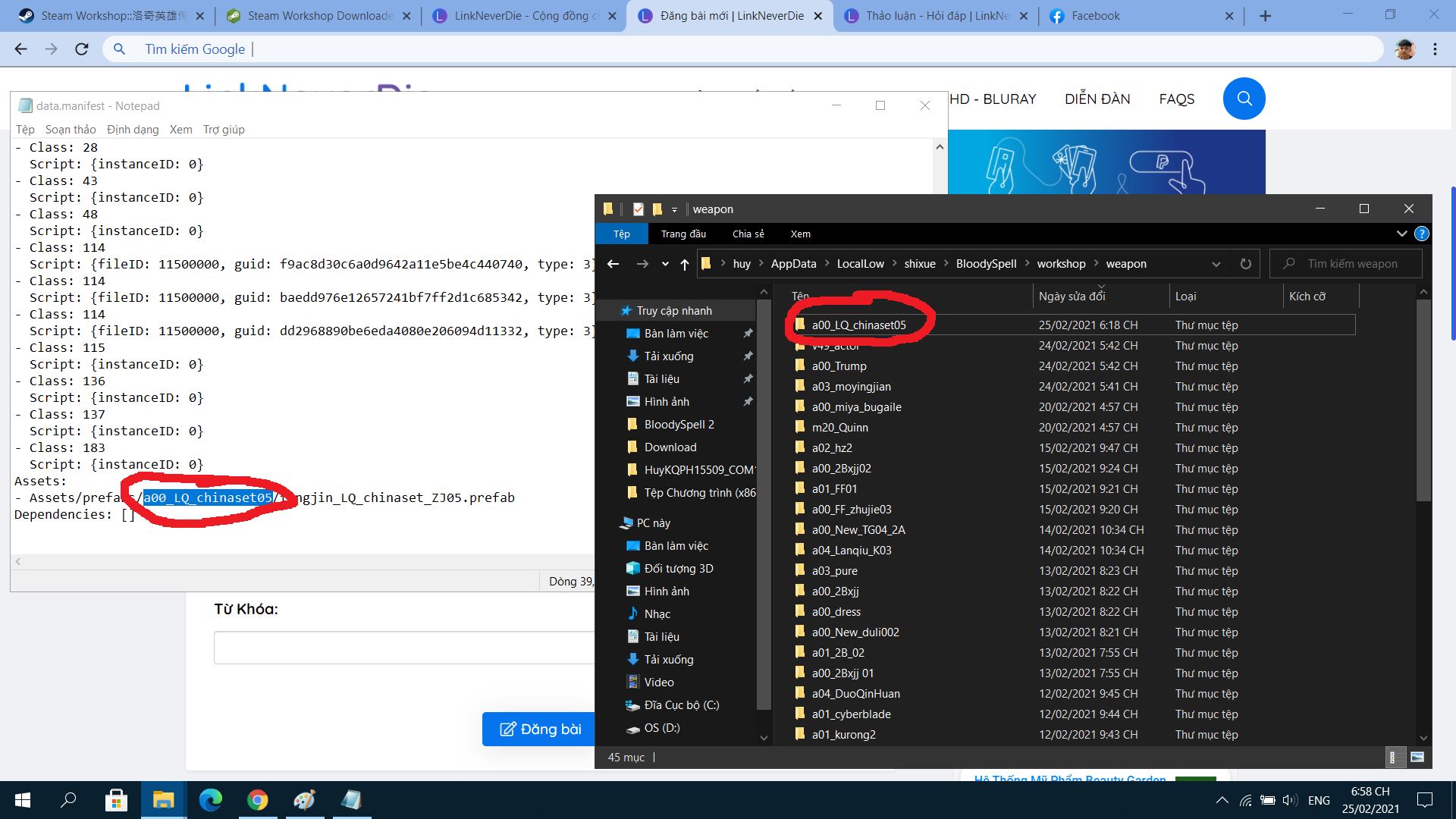Open the a00_Trump folder
The width and height of the screenshot is (1456, 819).
point(839,366)
